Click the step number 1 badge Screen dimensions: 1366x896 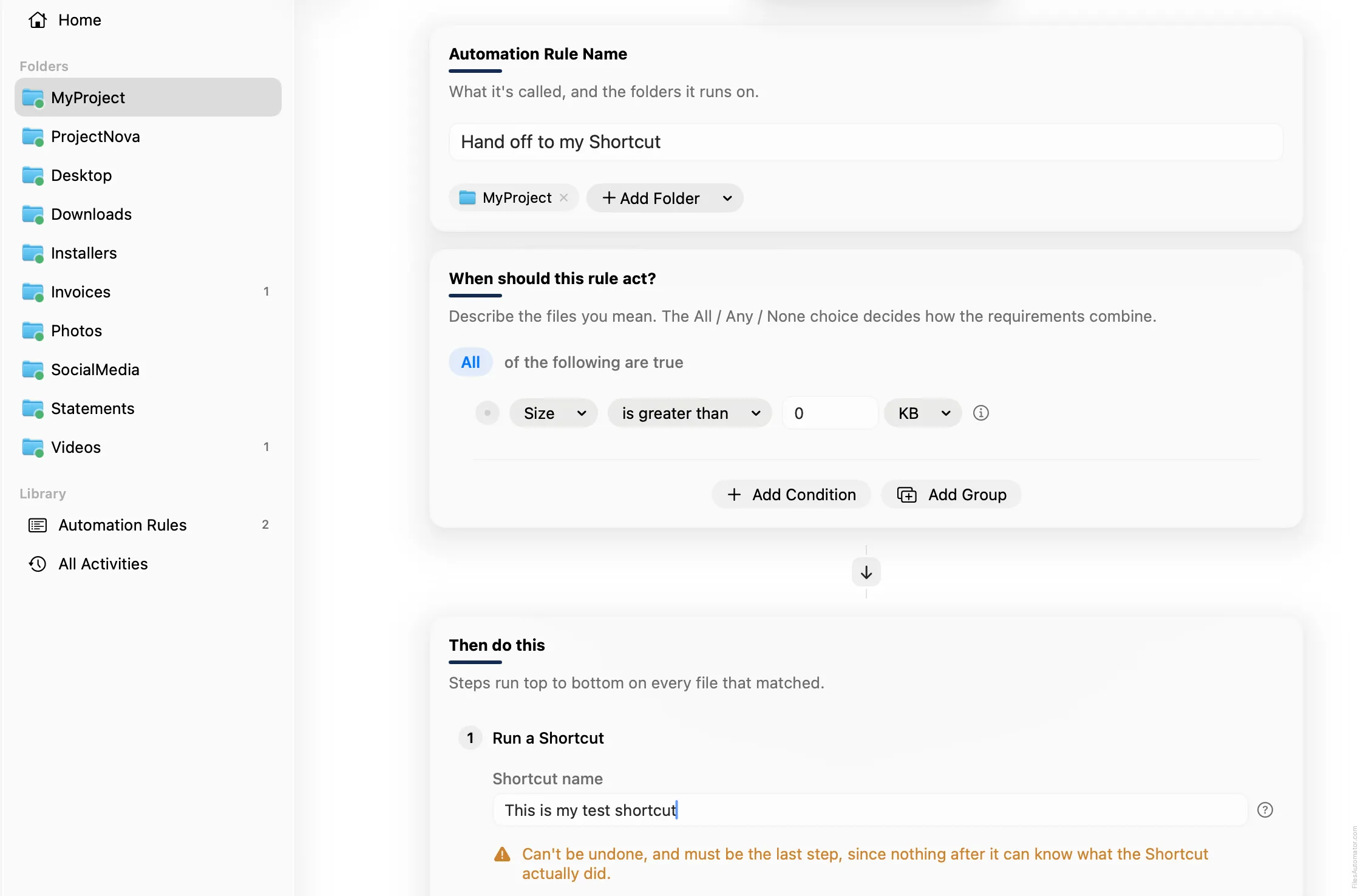coord(470,738)
